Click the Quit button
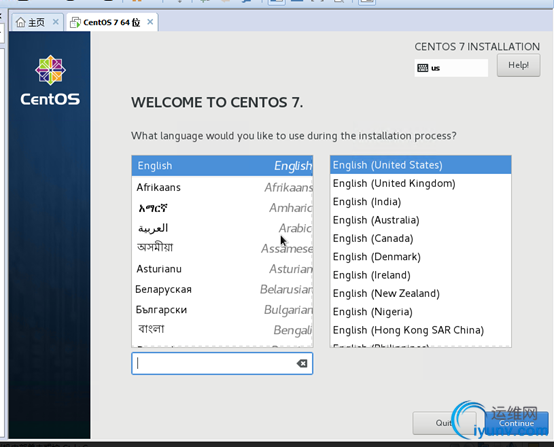This screenshot has width=554, height=447. [444, 423]
